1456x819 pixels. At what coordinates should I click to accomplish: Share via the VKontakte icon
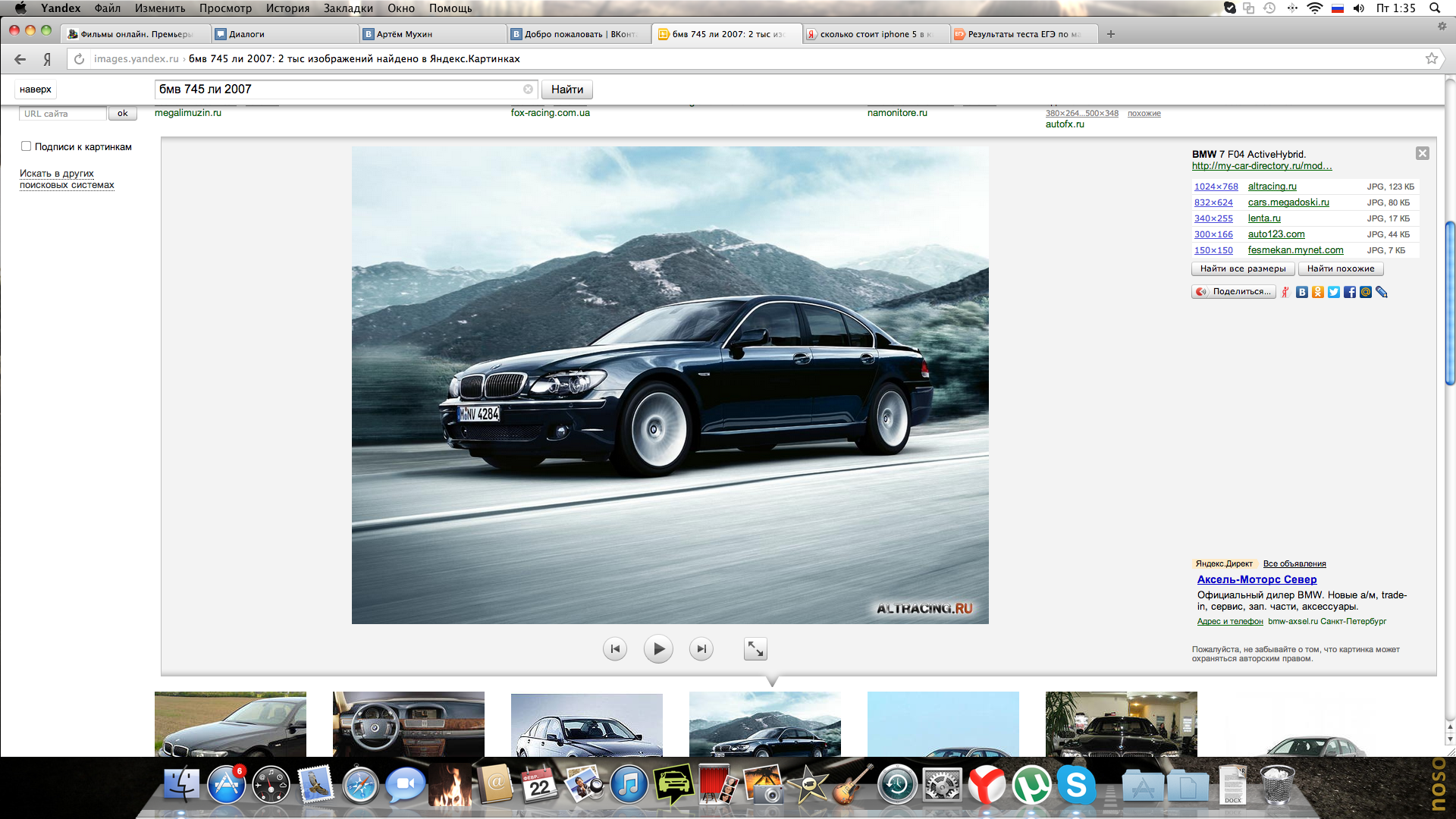click(x=1302, y=292)
